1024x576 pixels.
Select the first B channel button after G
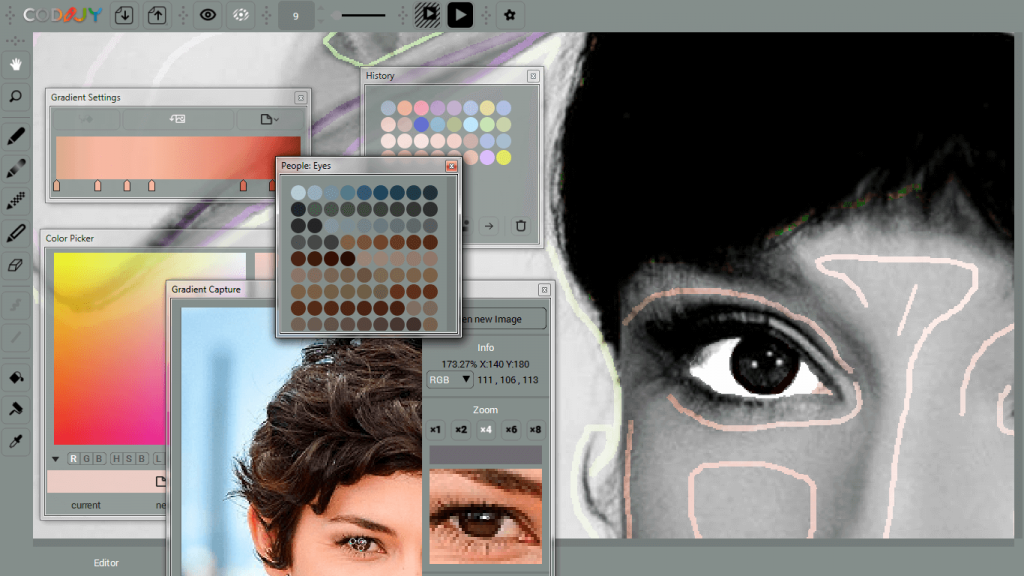[99, 459]
